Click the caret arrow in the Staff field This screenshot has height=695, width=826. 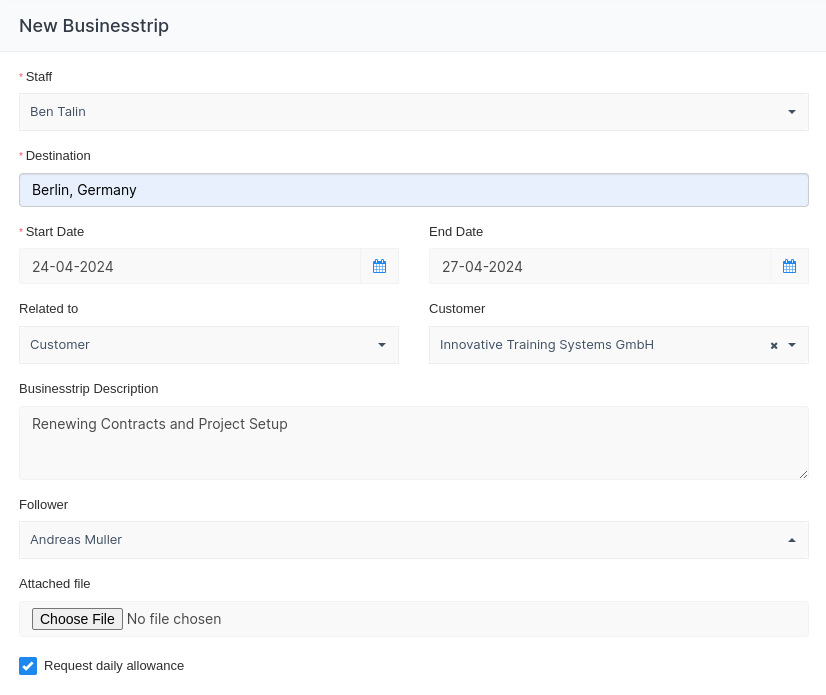(x=791, y=112)
